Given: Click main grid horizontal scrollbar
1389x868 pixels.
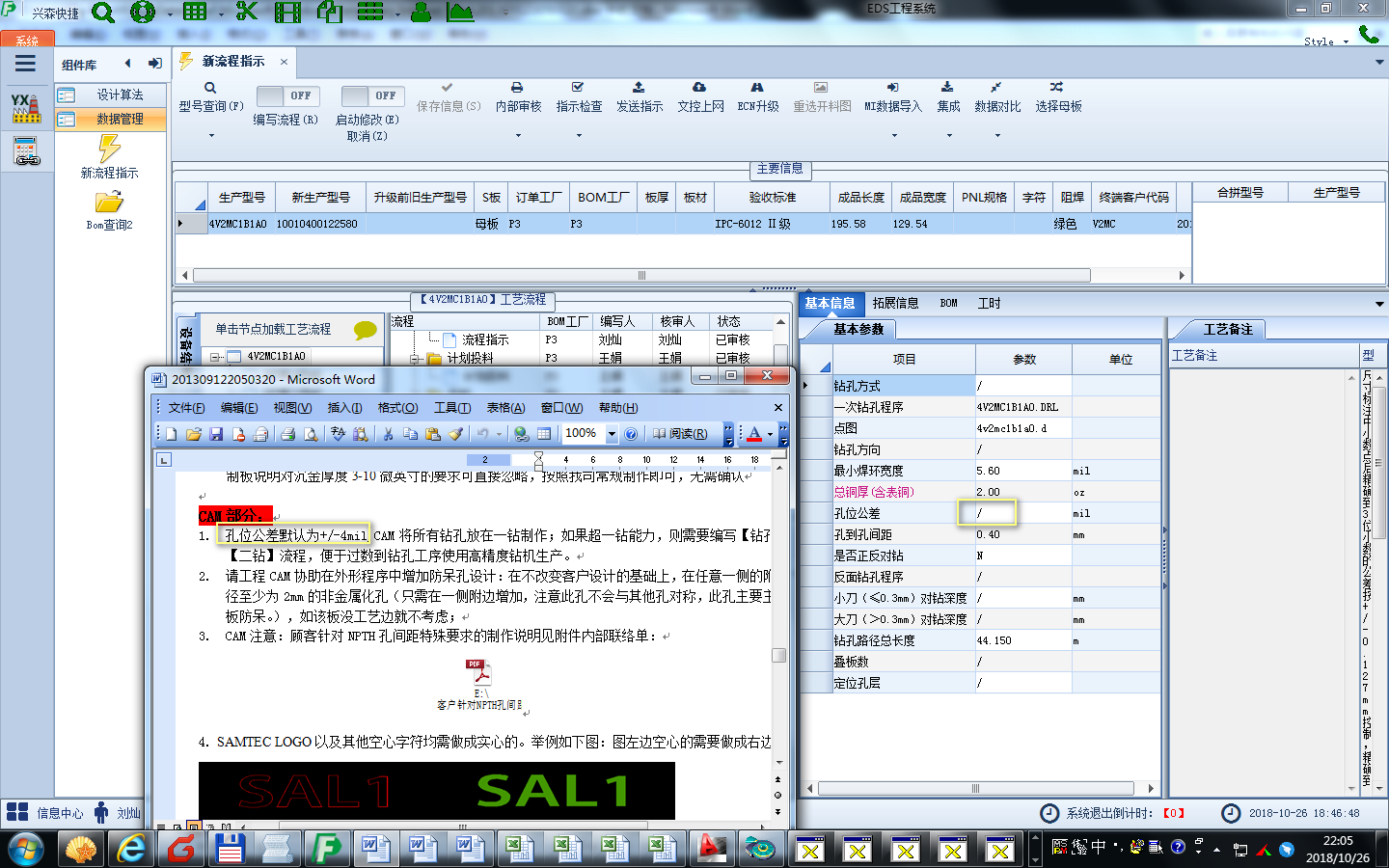Looking at the screenshot, I should point(641,276).
